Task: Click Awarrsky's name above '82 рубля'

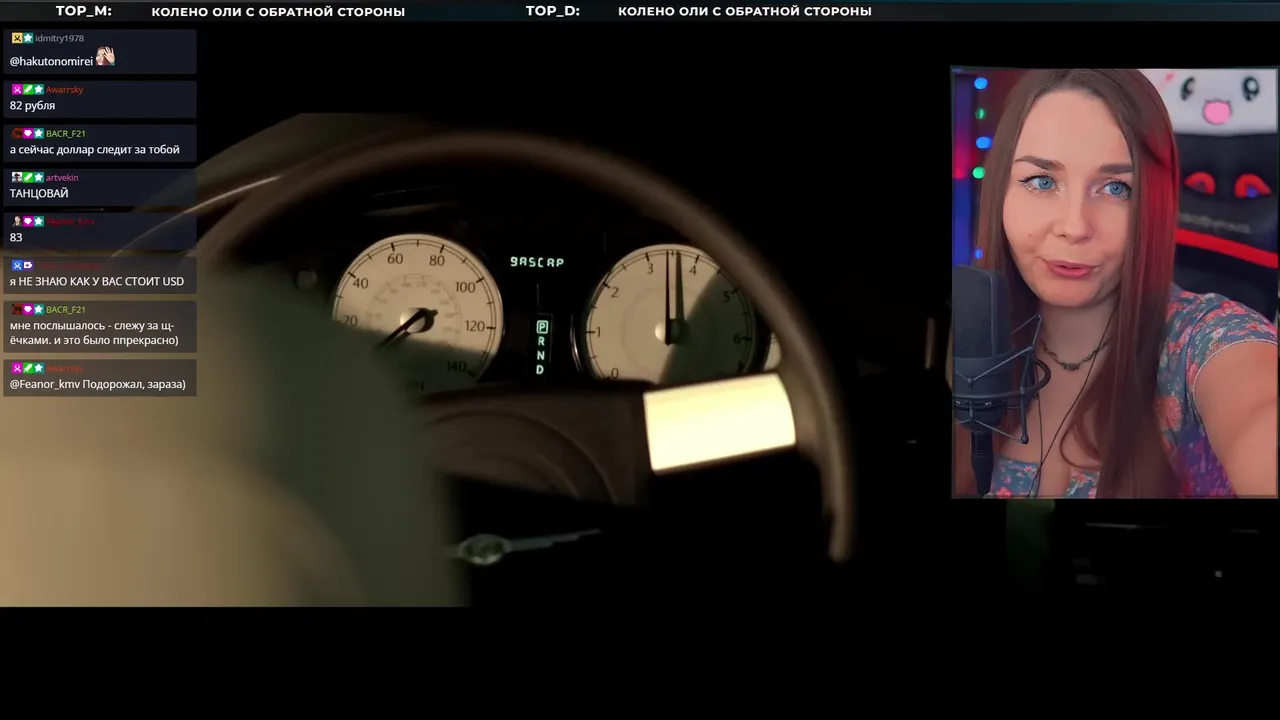Action: [x=64, y=90]
